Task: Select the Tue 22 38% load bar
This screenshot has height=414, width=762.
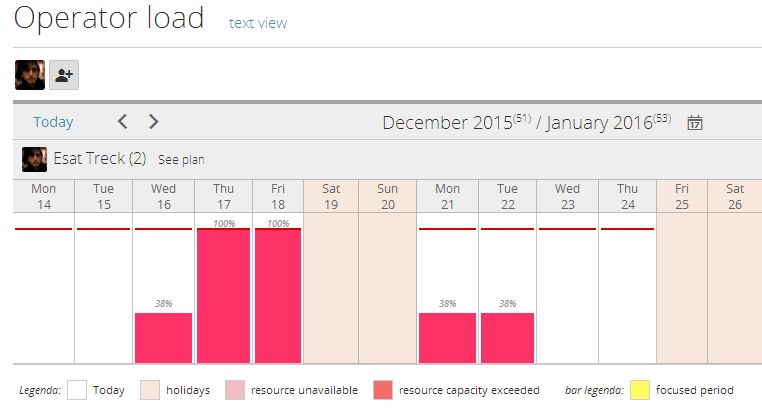Action: (507, 338)
